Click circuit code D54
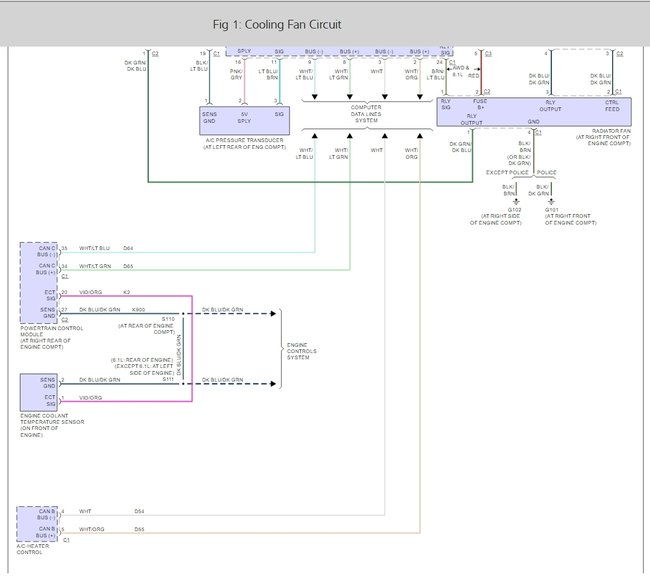 (139, 512)
